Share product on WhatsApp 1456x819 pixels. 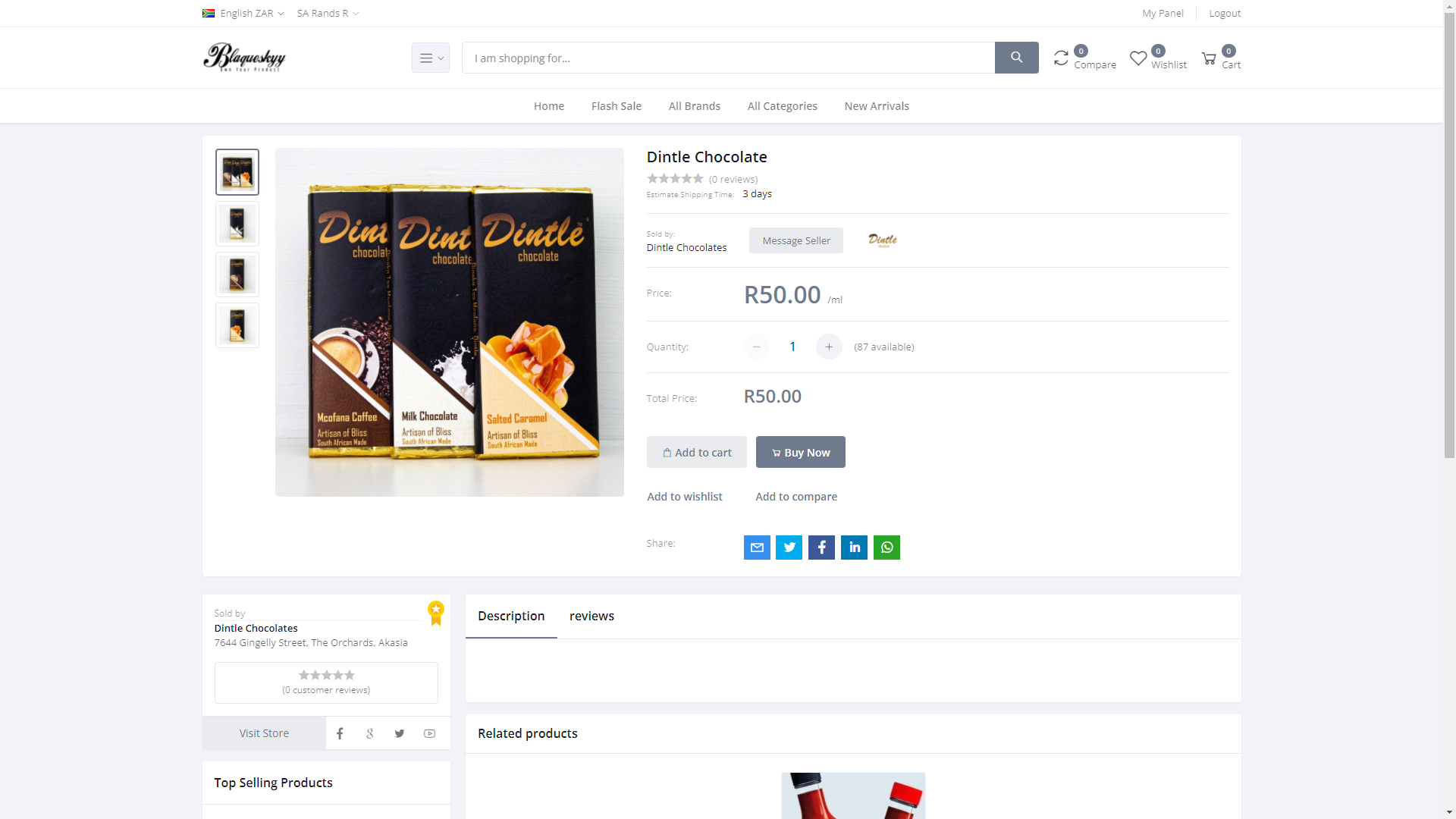886,548
